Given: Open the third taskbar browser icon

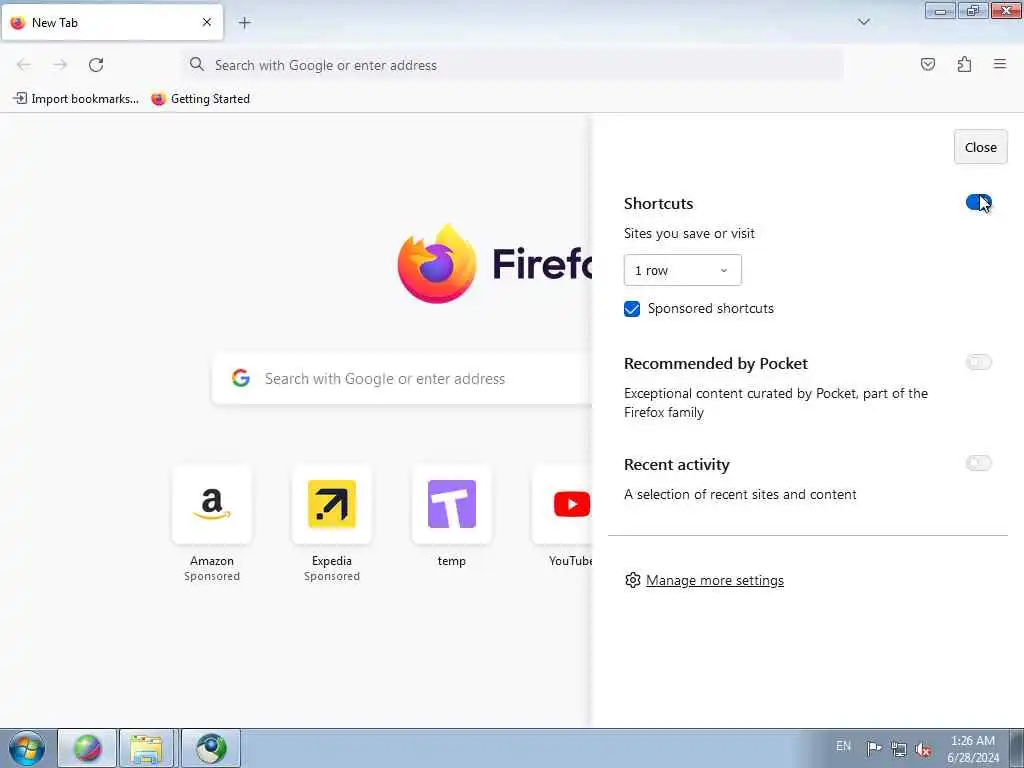Looking at the screenshot, I should (x=210, y=748).
